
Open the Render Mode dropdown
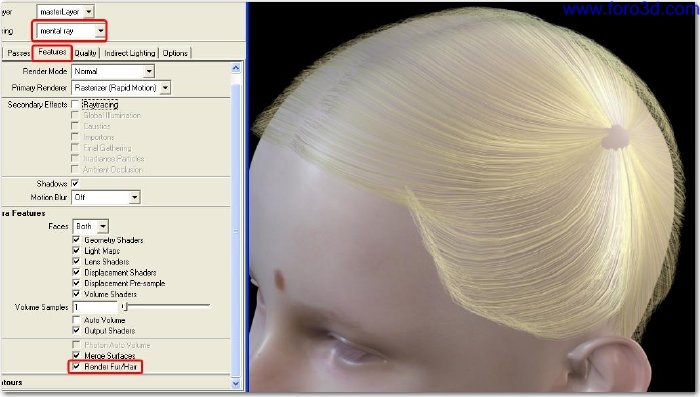[113, 71]
